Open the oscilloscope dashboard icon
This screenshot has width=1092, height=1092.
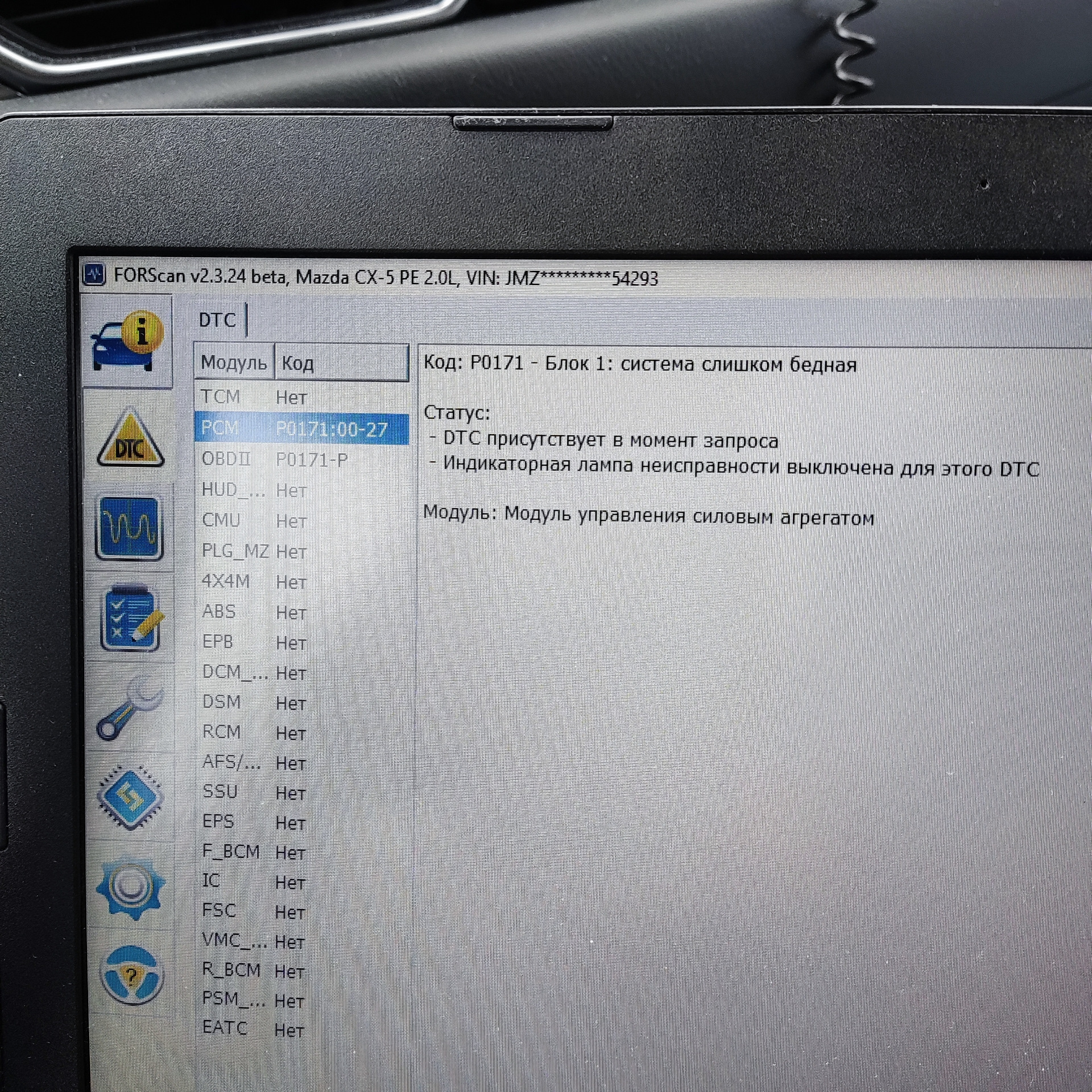pyautogui.click(x=129, y=527)
